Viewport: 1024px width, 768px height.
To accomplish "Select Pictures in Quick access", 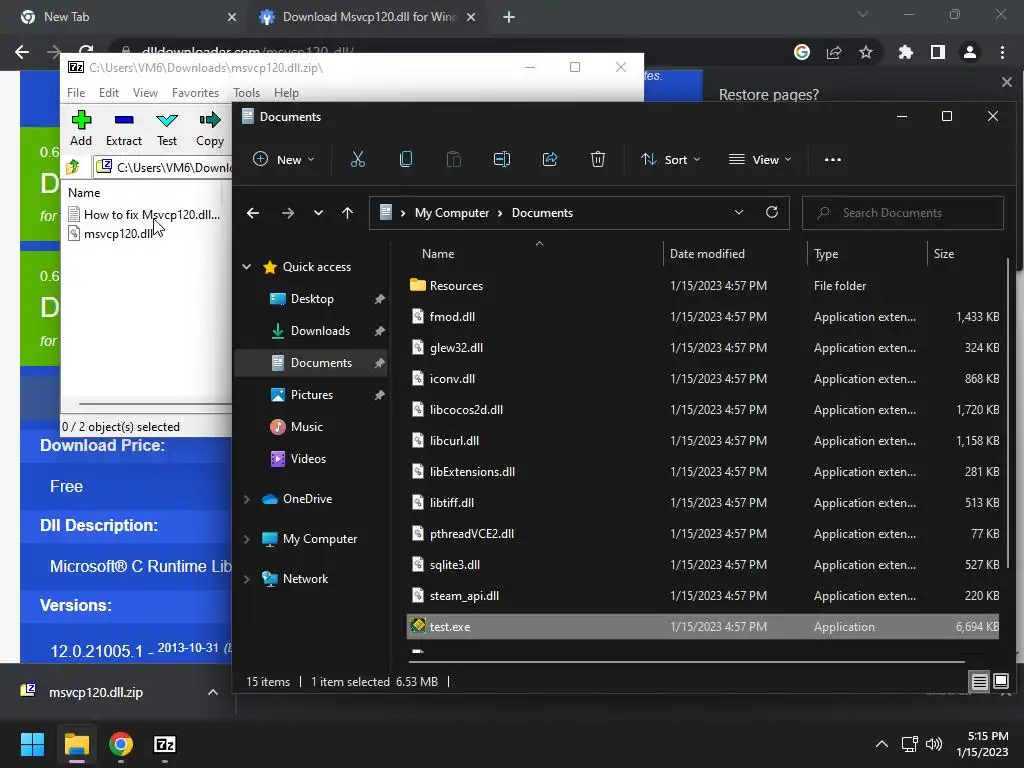I will tap(312, 395).
